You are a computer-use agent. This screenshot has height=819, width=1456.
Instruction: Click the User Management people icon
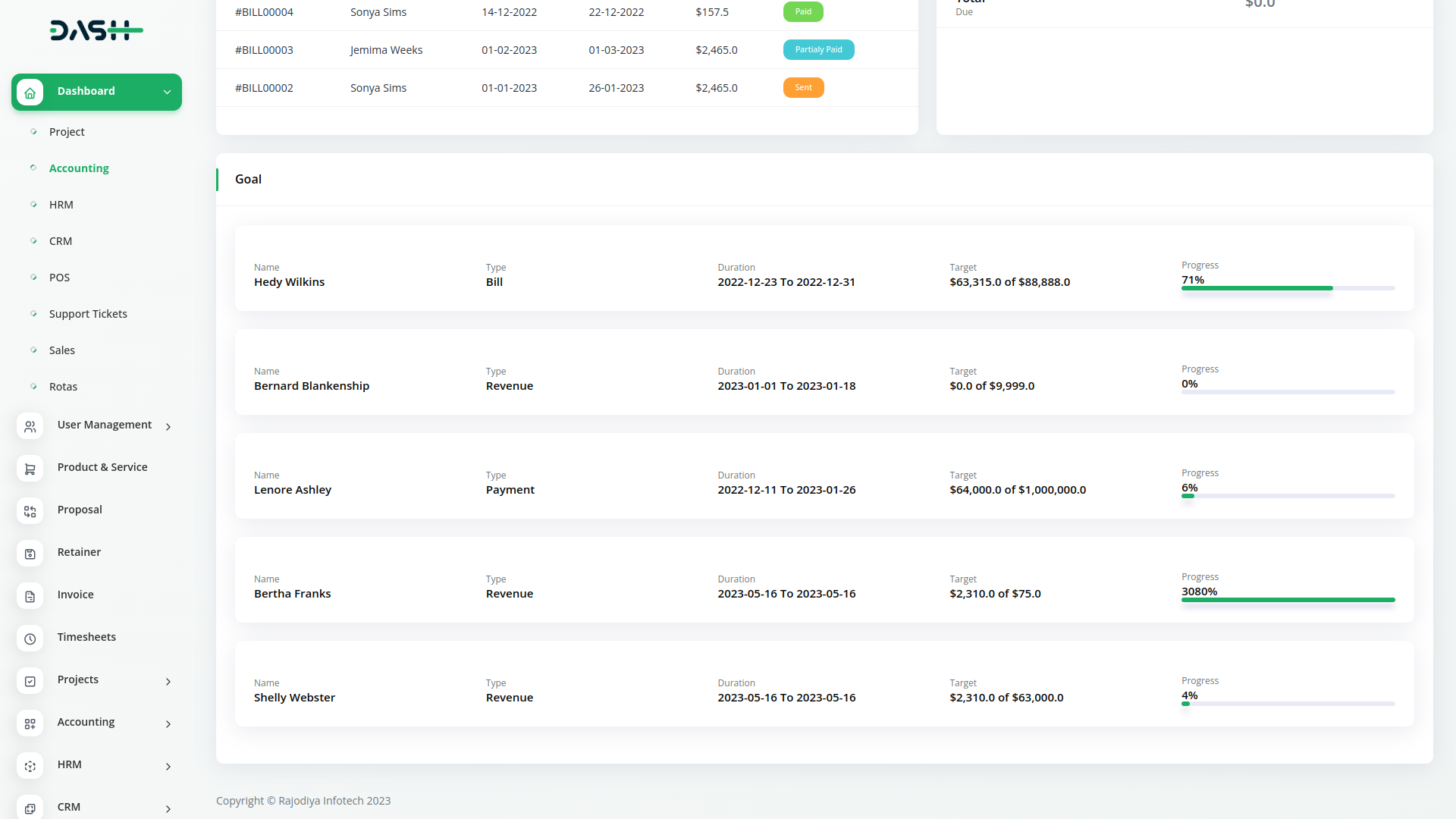pyautogui.click(x=30, y=427)
